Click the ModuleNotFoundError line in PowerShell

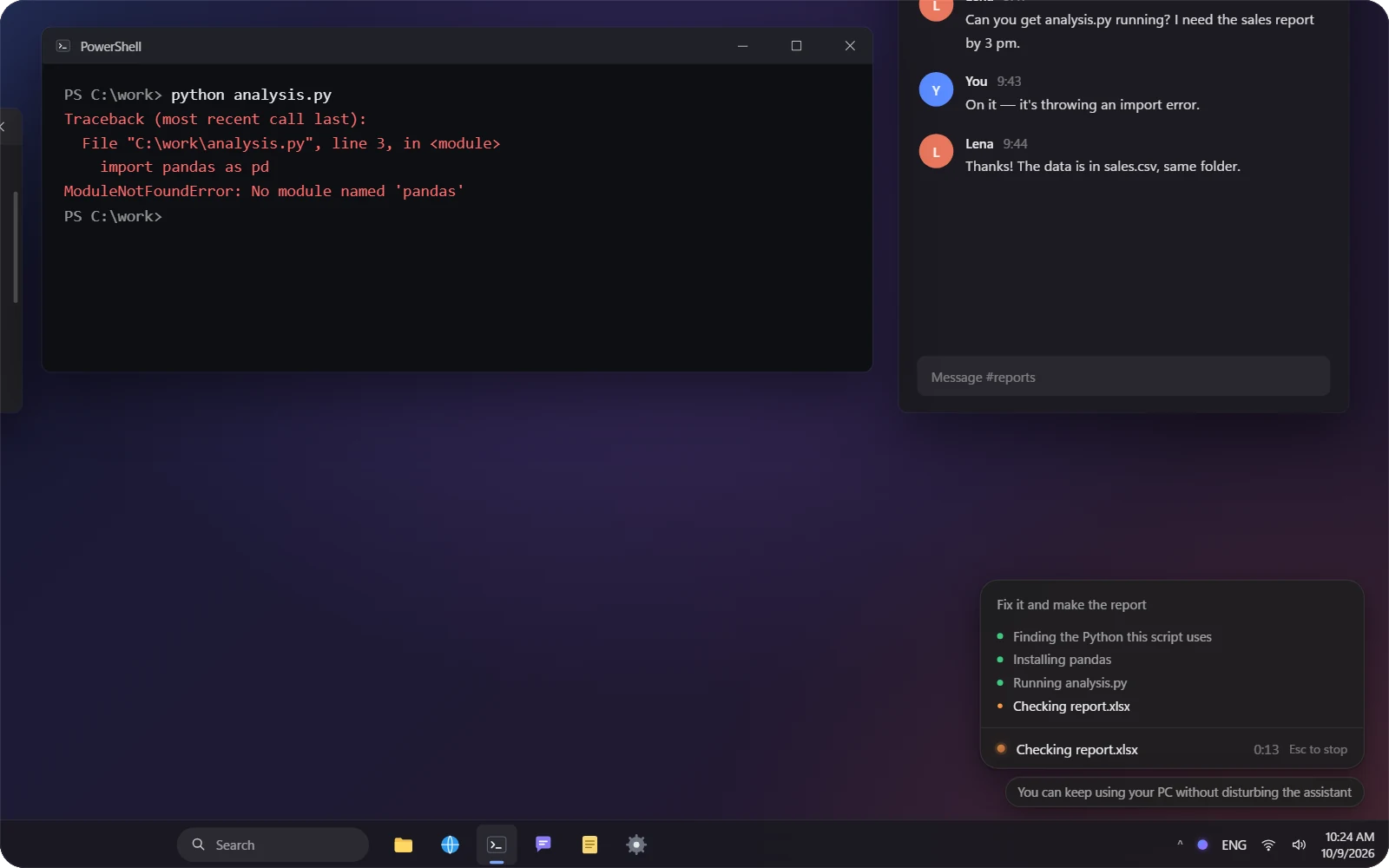(x=264, y=191)
